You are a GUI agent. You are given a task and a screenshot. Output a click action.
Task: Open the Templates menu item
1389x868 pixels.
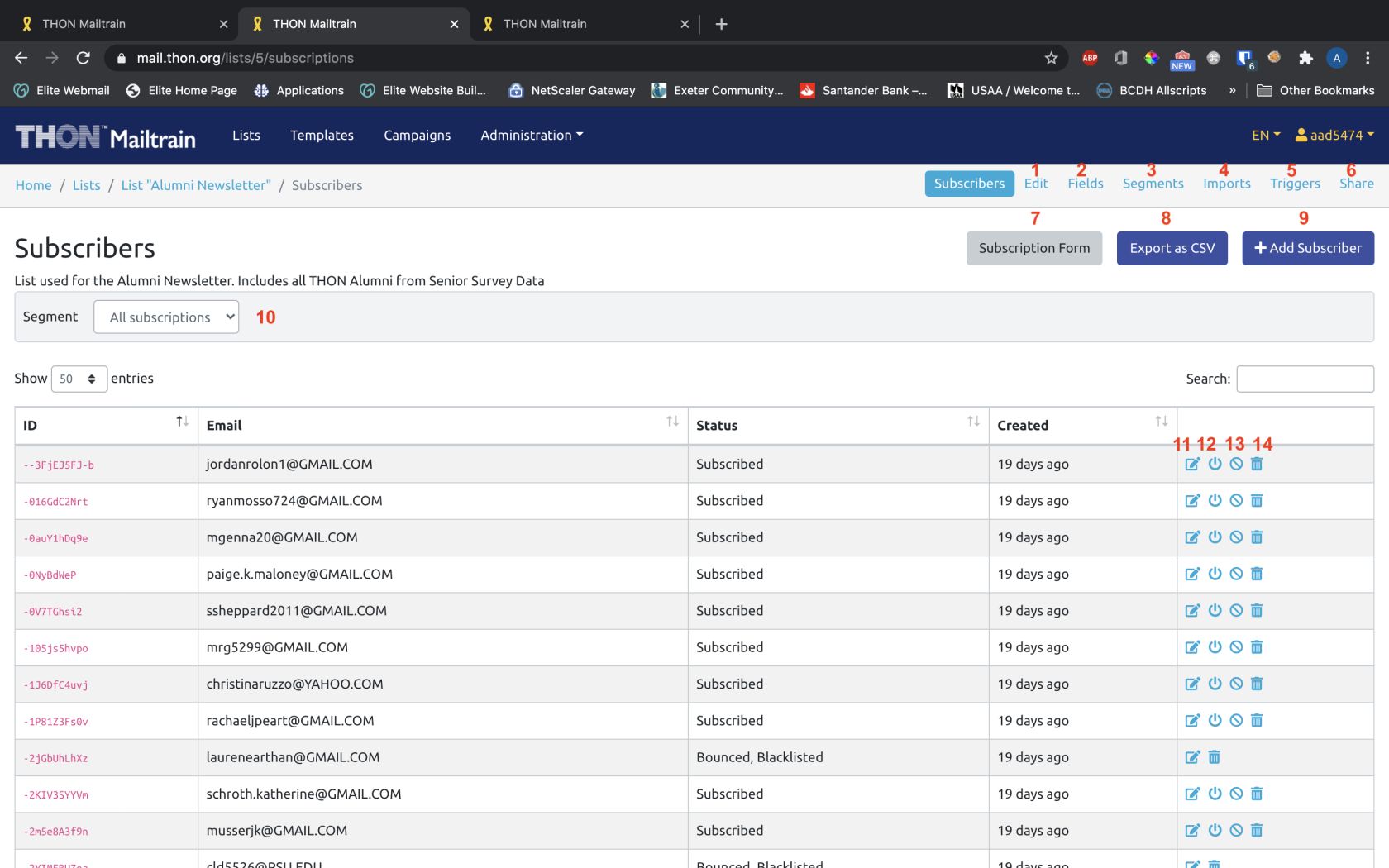point(322,135)
